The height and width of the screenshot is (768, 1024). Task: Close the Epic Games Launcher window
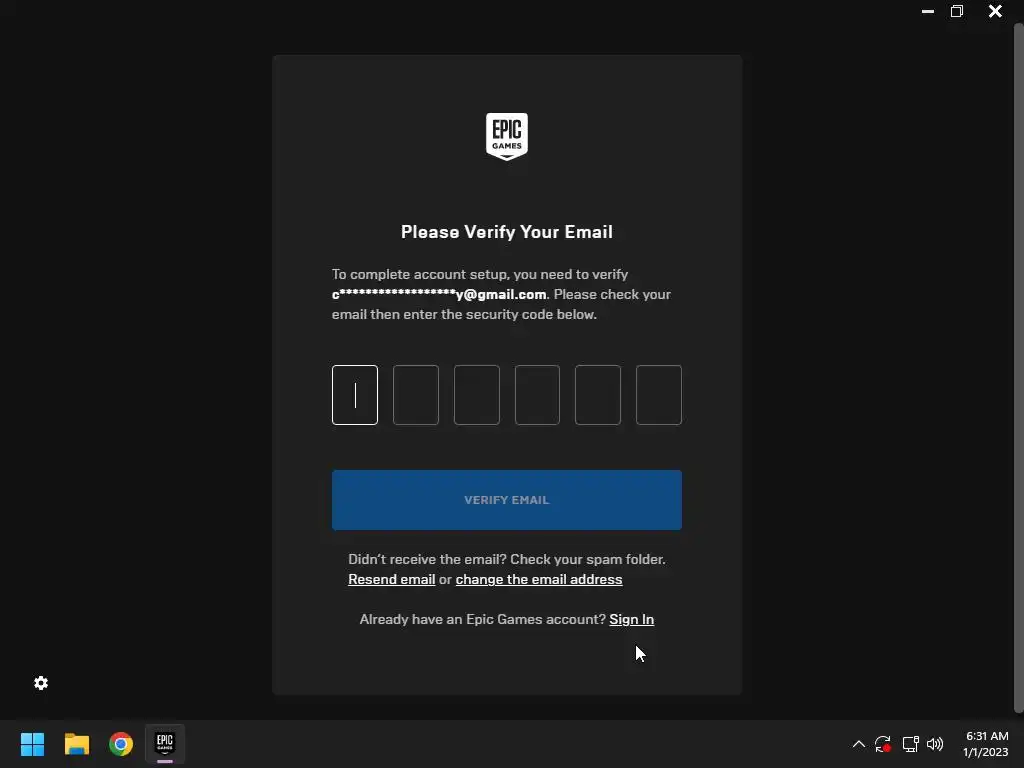[995, 11]
